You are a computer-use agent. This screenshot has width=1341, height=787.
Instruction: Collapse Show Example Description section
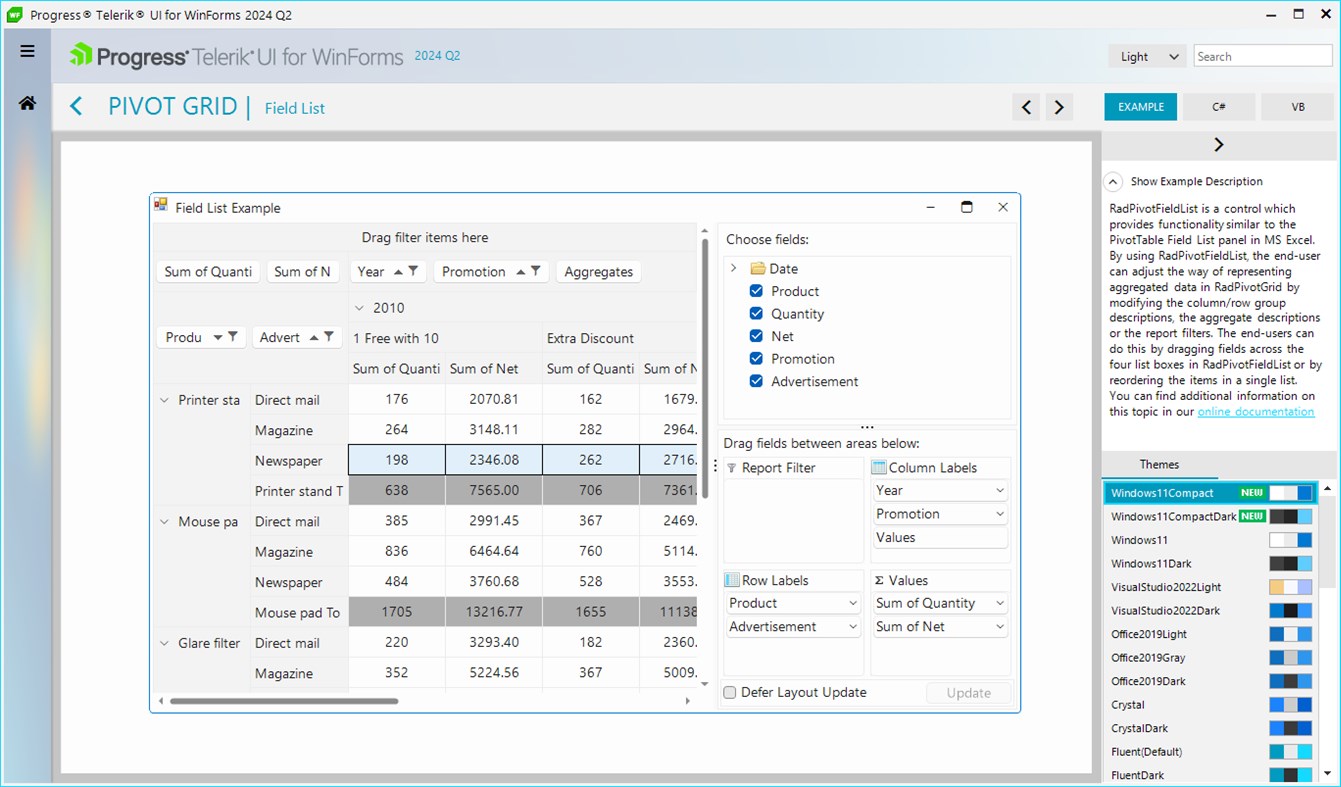pos(1113,182)
